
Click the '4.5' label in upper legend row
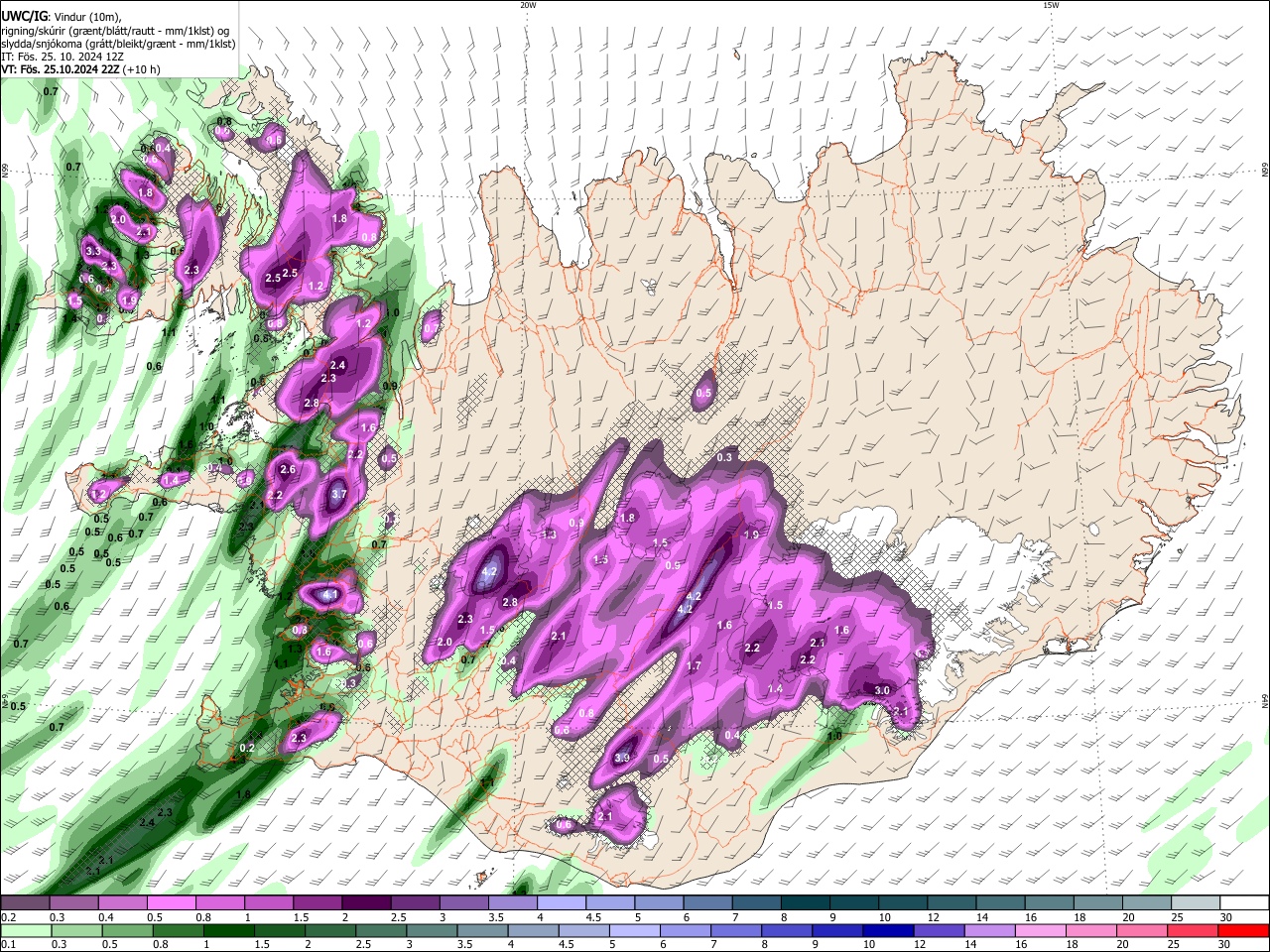tap(593, 918)
